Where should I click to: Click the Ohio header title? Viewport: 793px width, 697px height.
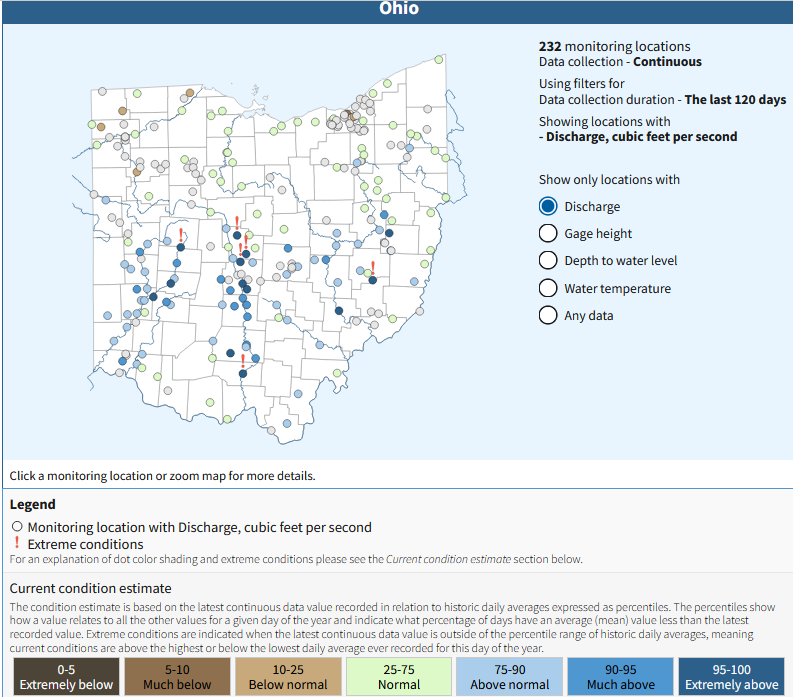399,8
